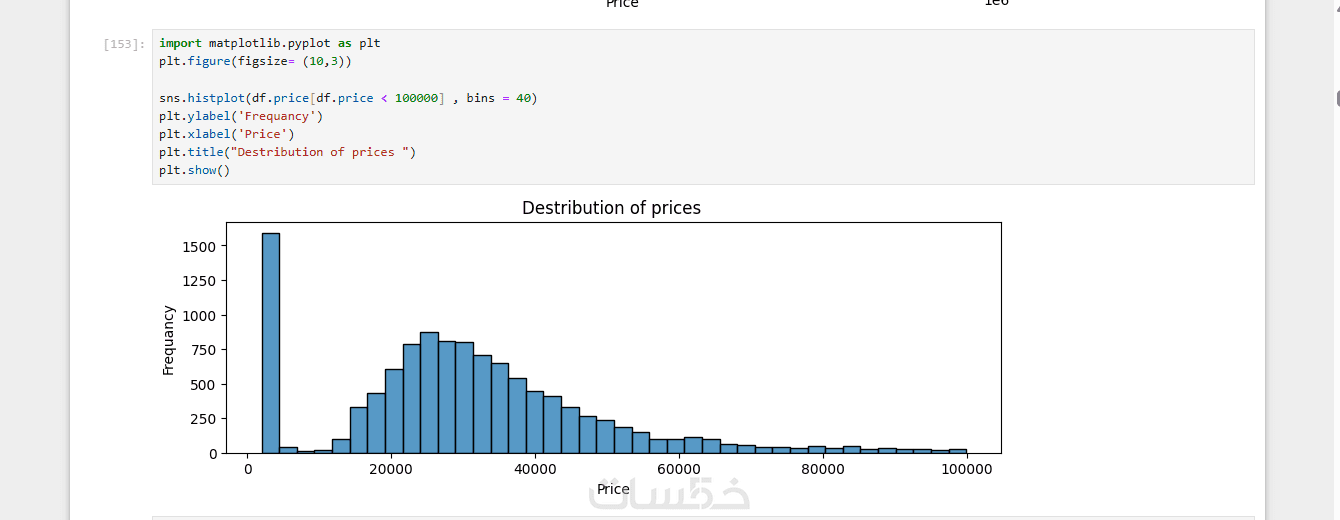Click the 'Frequancy' y-axis label
This screenshot has width=1340, height=520.
[168, 340]
